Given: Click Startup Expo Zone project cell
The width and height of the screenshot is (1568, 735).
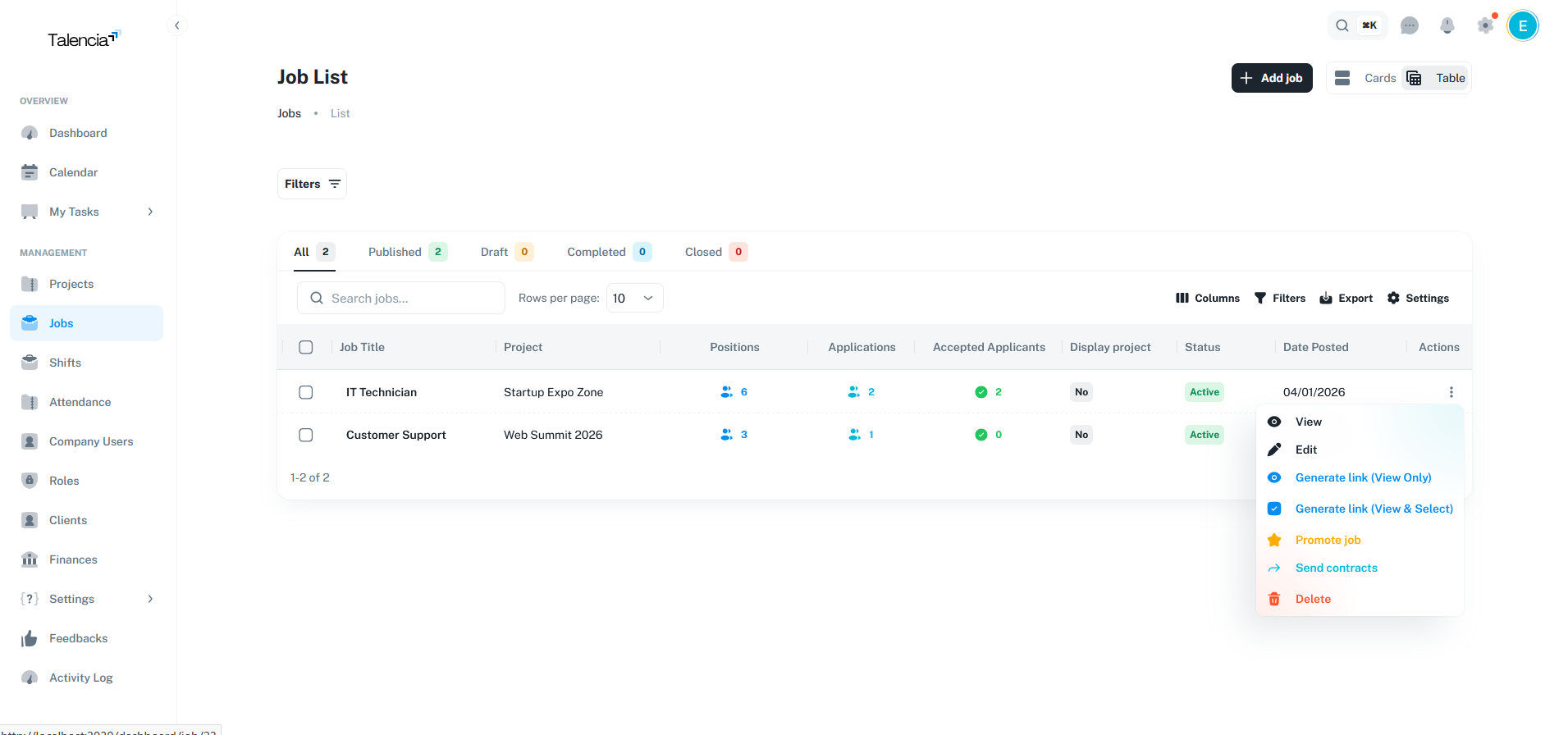Looking at the screenshot, I should [553, 392].
